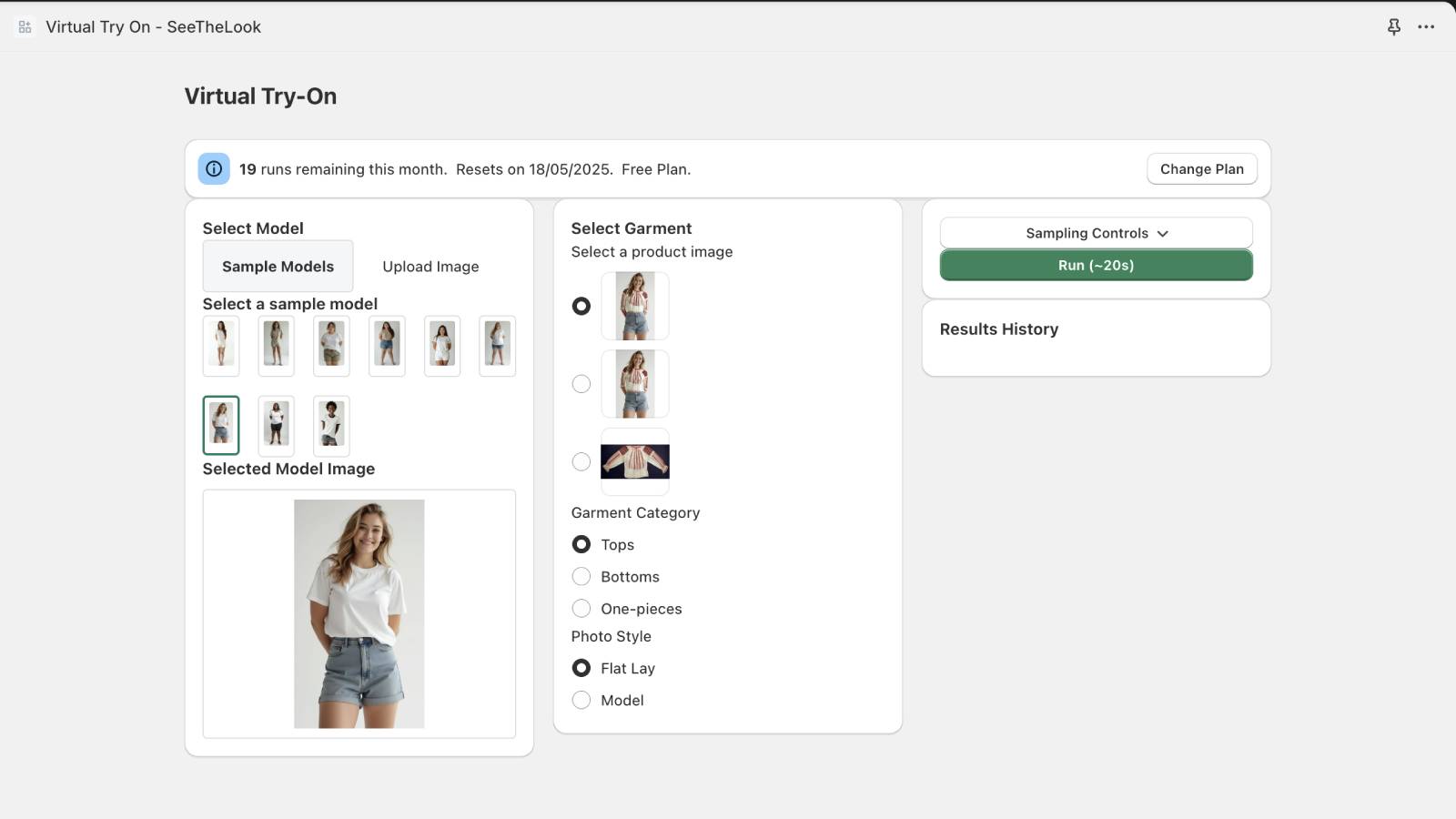Pick the slim sample model in all-white outfit

(221, 346)
